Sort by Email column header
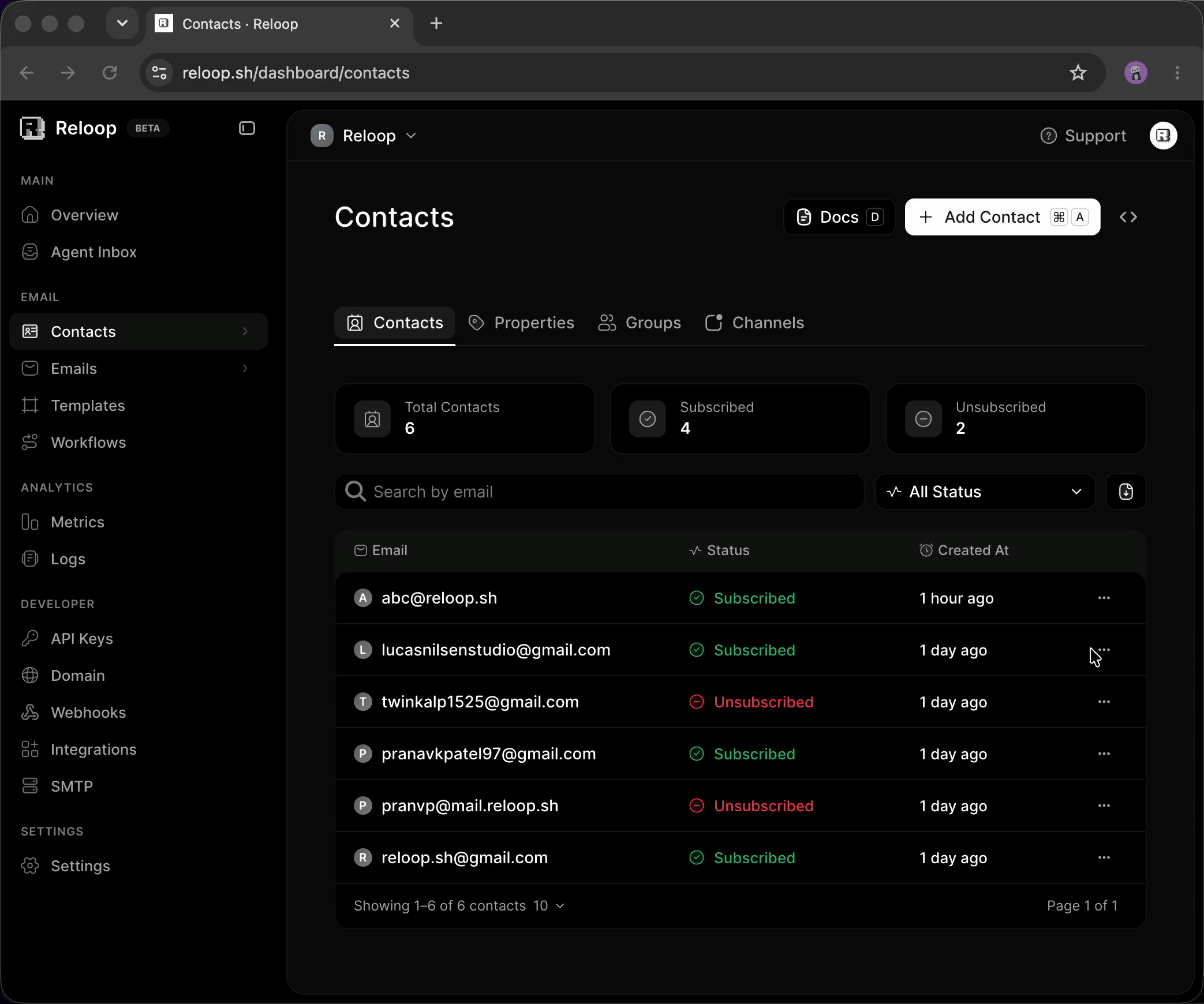The width and height of the screenshot is (1204, 1004). point(381,550)
